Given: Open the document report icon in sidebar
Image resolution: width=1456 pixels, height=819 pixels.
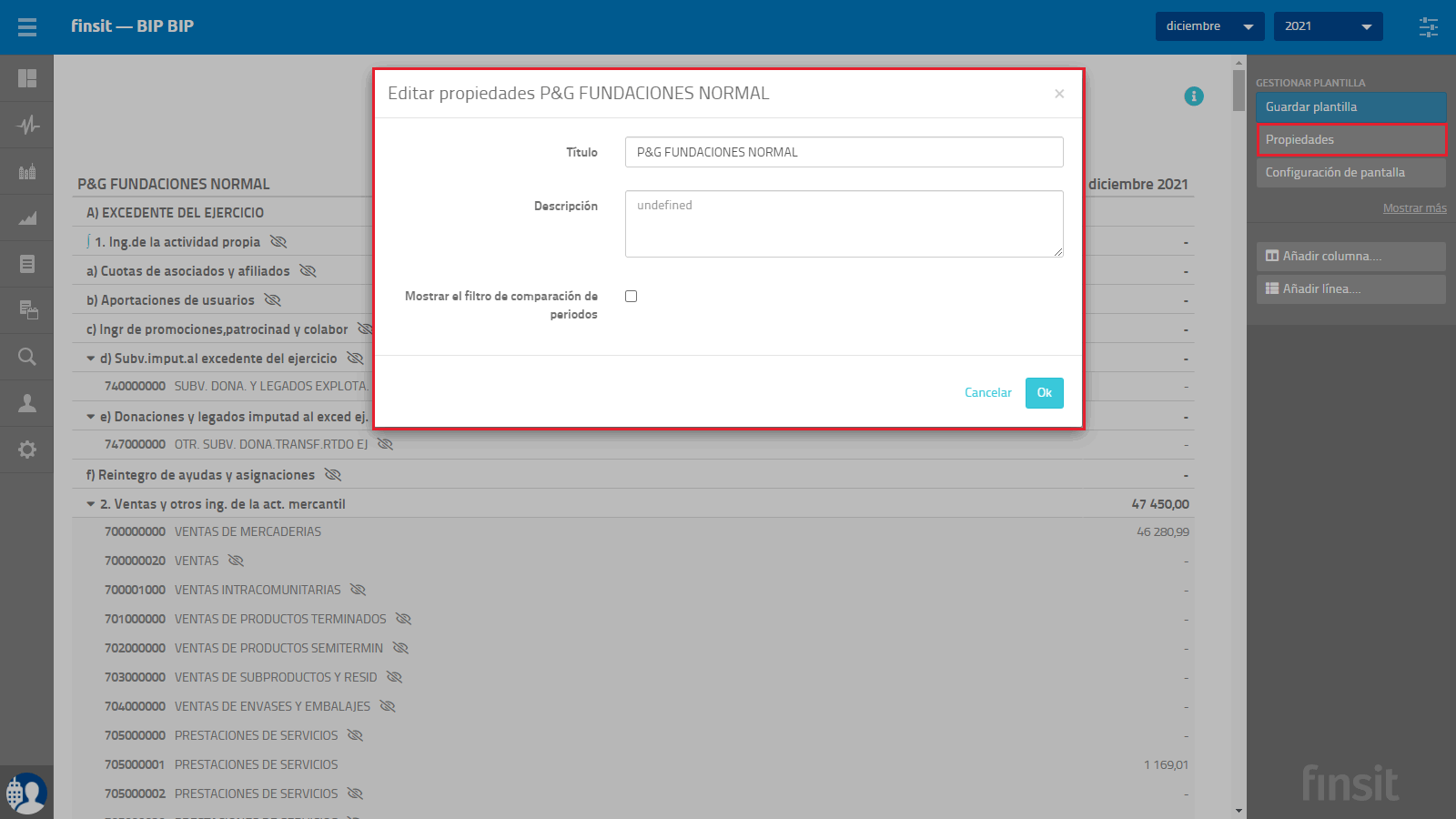Looking at the screenshot, I should (x=27, y=264).
